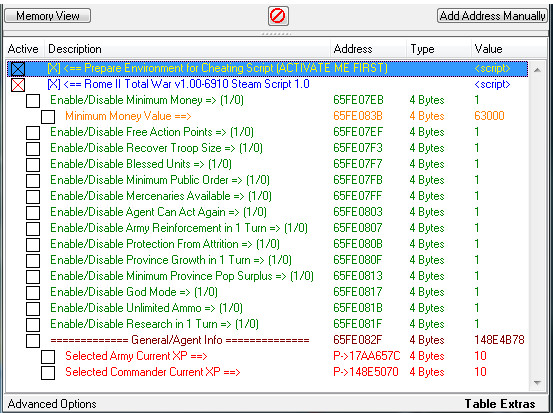Freeze the Selected Army Current XP checkbox

click(x=48, y=357)
